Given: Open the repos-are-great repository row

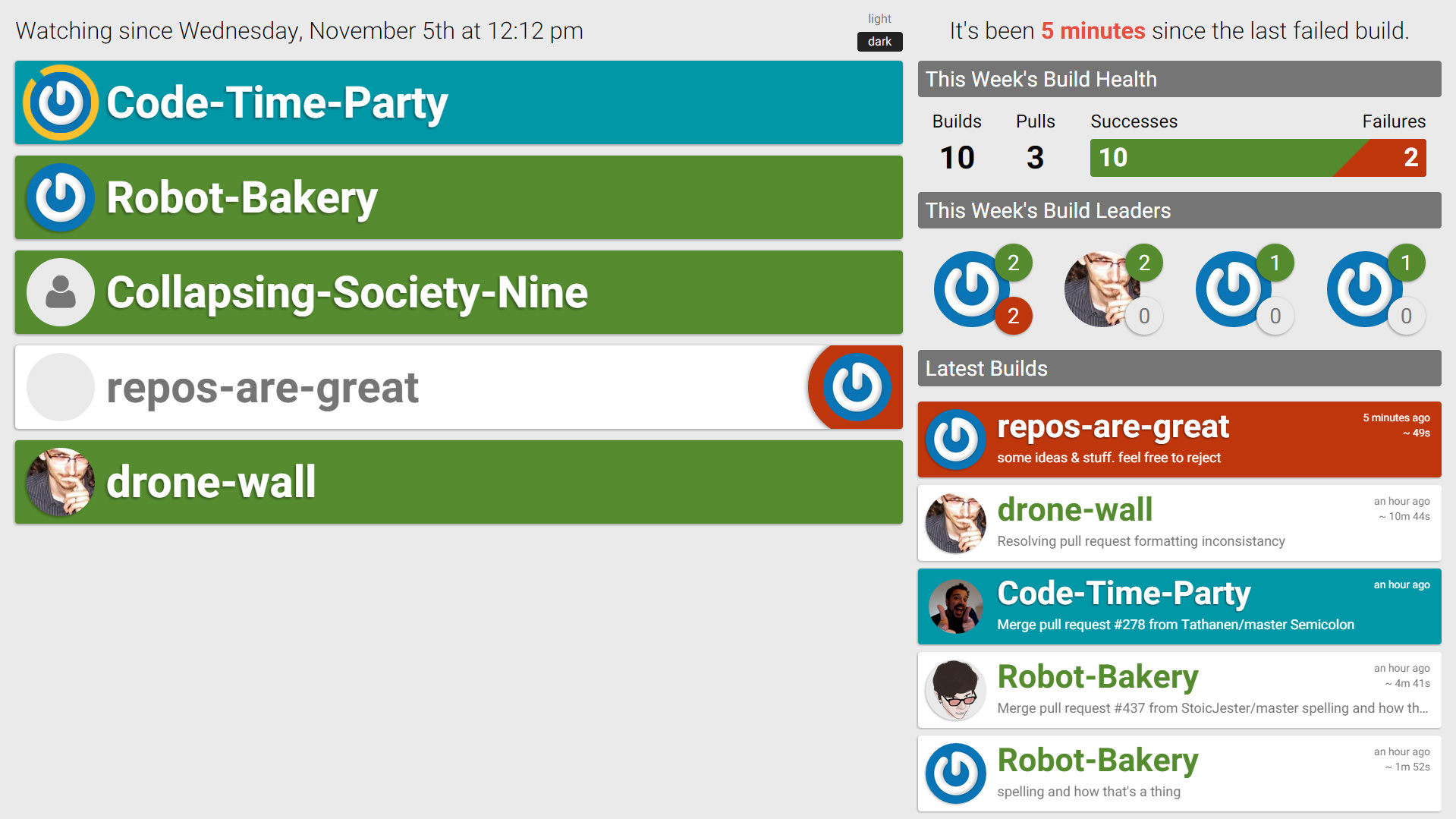Looking at the screenshot, I should tap(459, 387).
